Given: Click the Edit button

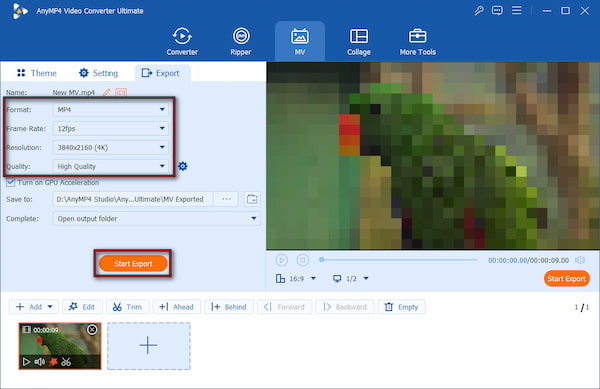Looking at the screenshot, I should (x=82, y=307).
